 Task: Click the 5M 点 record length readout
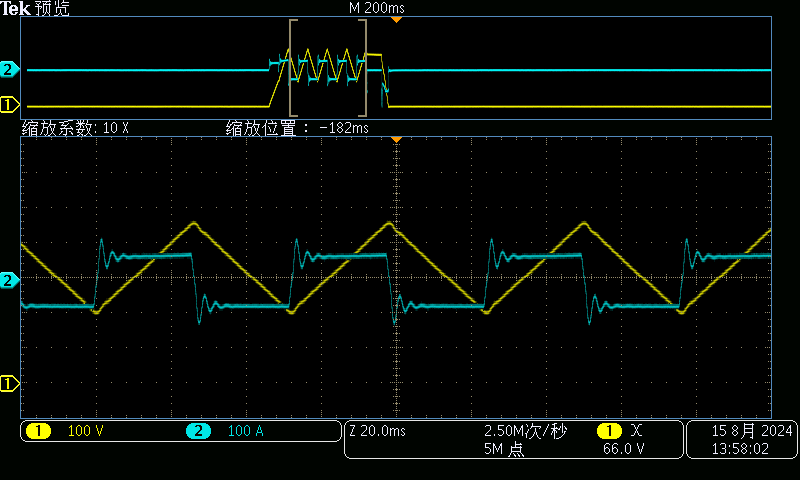[x=504, y=449]
